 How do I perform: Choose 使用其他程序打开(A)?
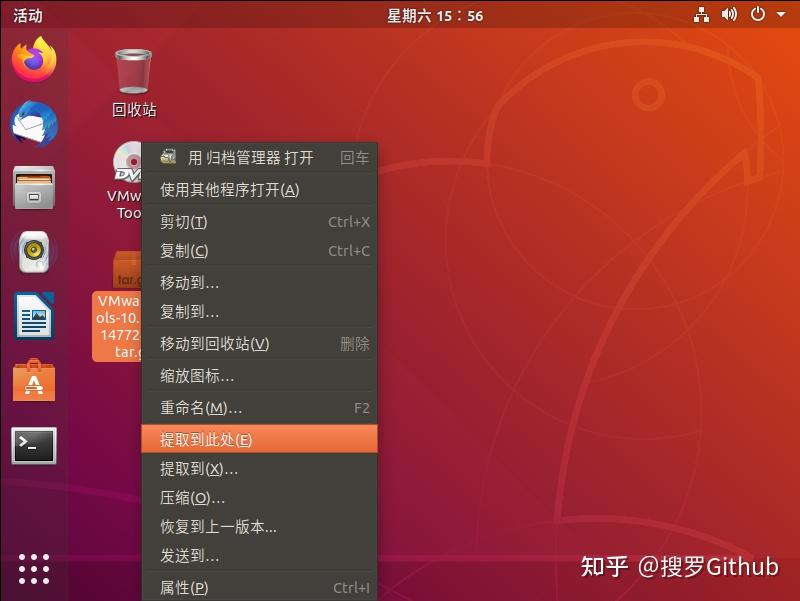pyautogui.click(x=260, y=190)
